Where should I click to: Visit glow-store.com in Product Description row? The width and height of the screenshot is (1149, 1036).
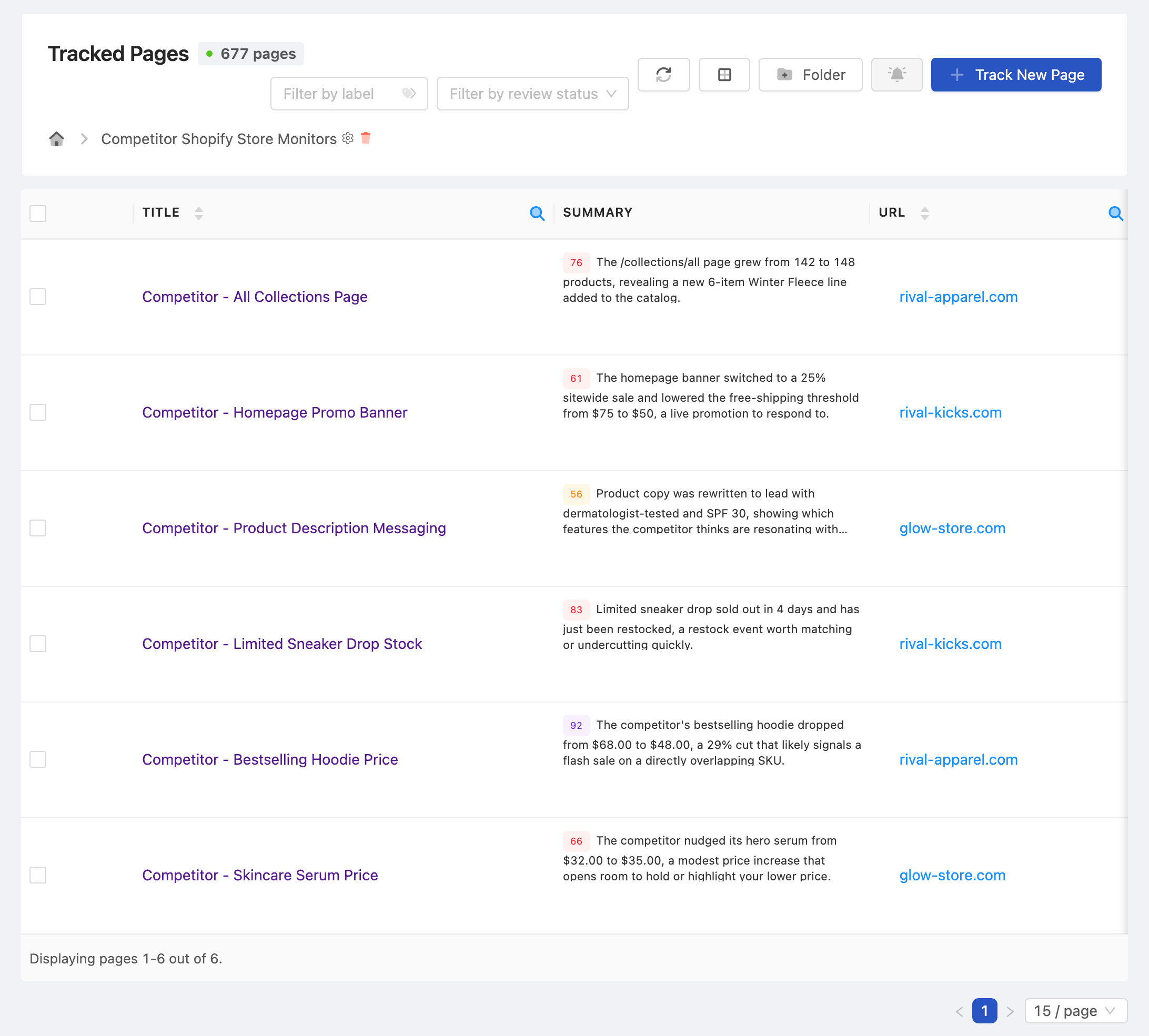coord(952,527)
